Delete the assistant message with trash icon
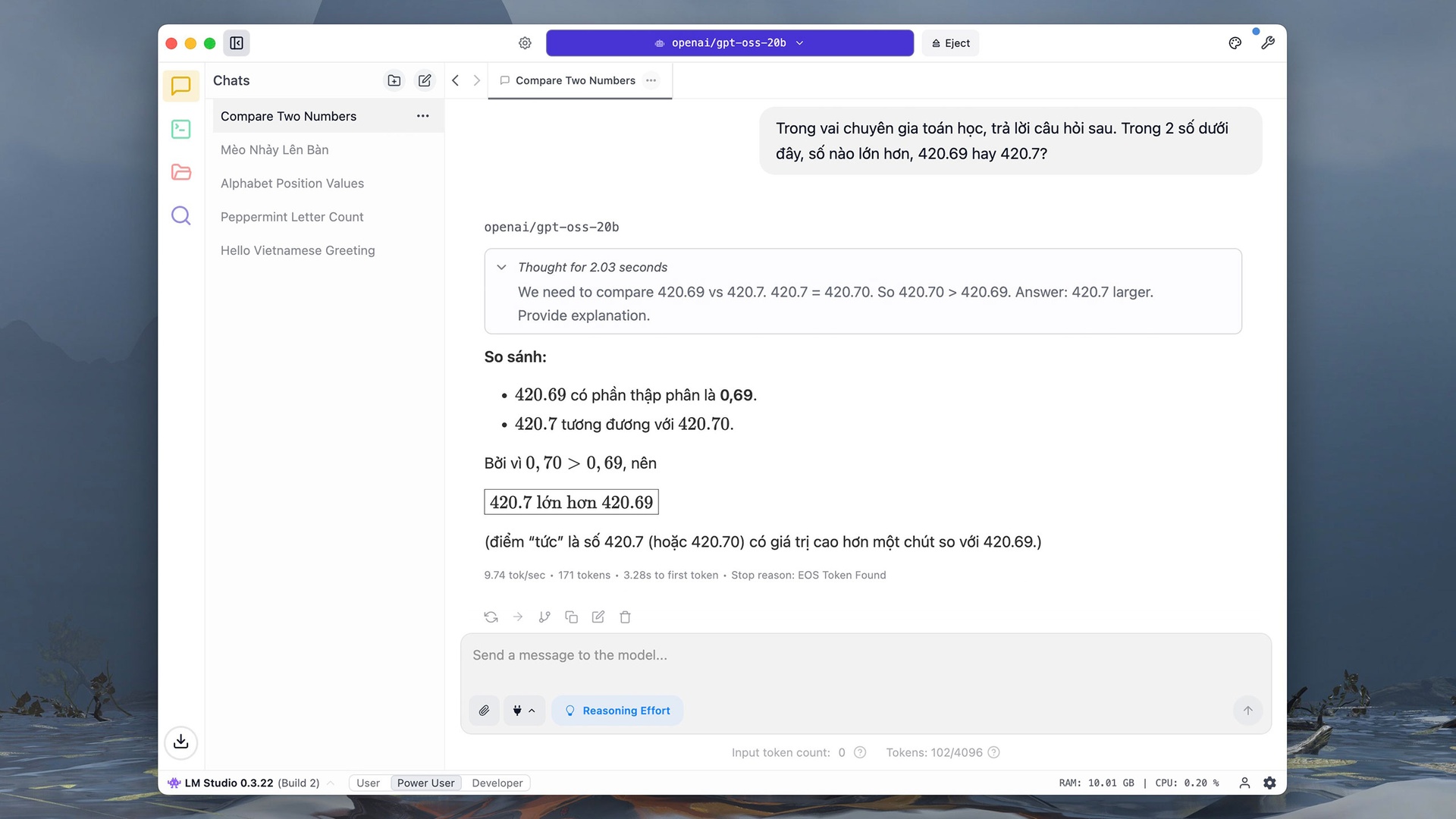 [625, 617]
